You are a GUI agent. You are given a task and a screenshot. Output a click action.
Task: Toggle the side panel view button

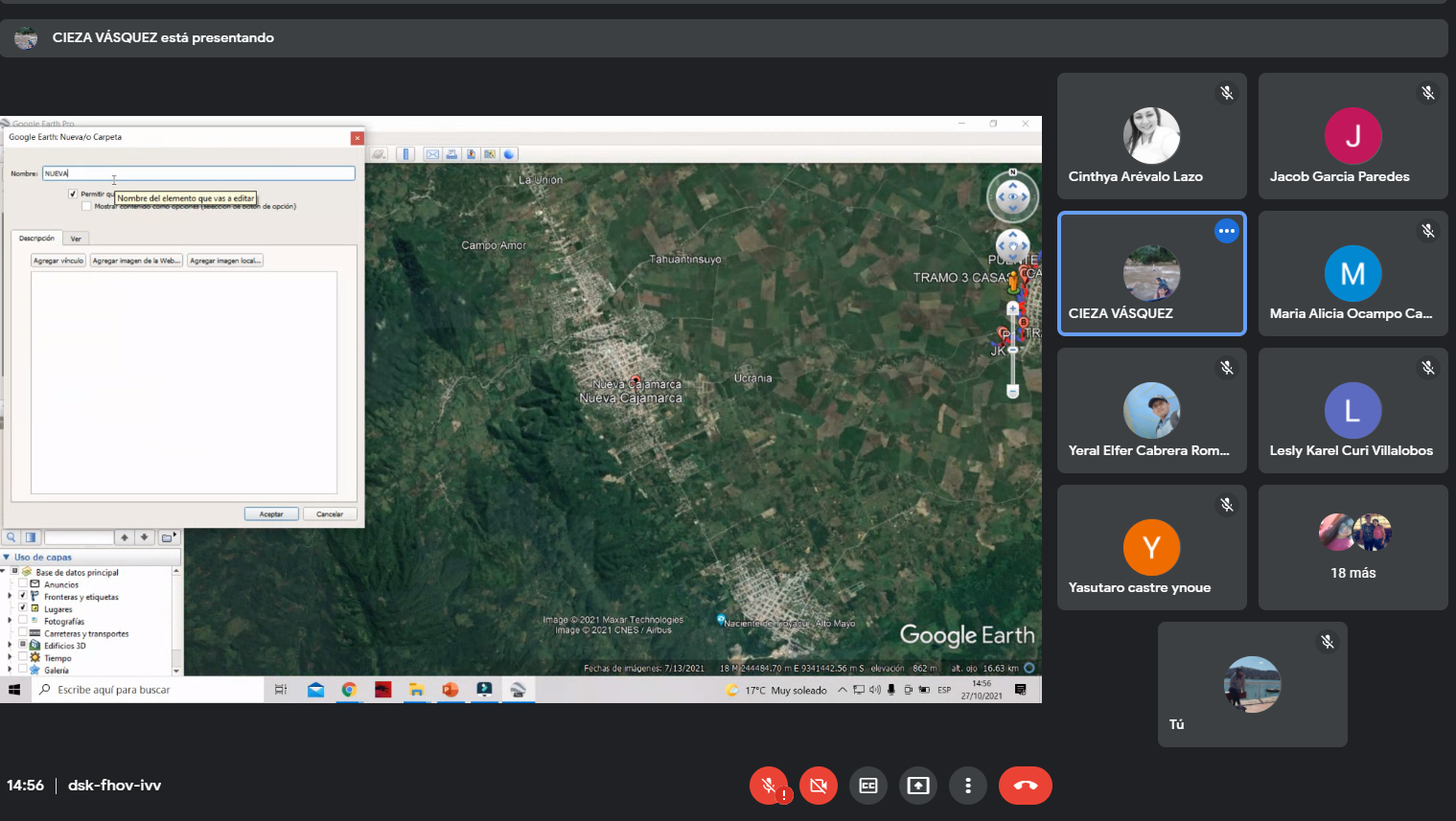[x=31, y=537]
